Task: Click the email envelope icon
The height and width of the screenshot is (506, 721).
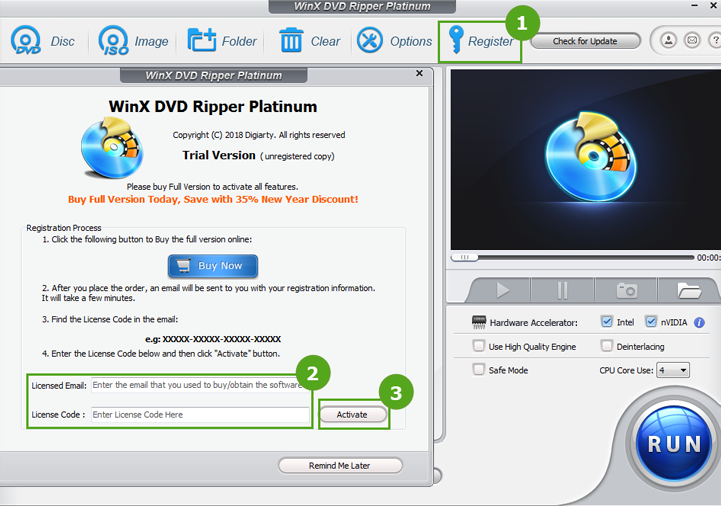Action: click(x=692, y=40)
